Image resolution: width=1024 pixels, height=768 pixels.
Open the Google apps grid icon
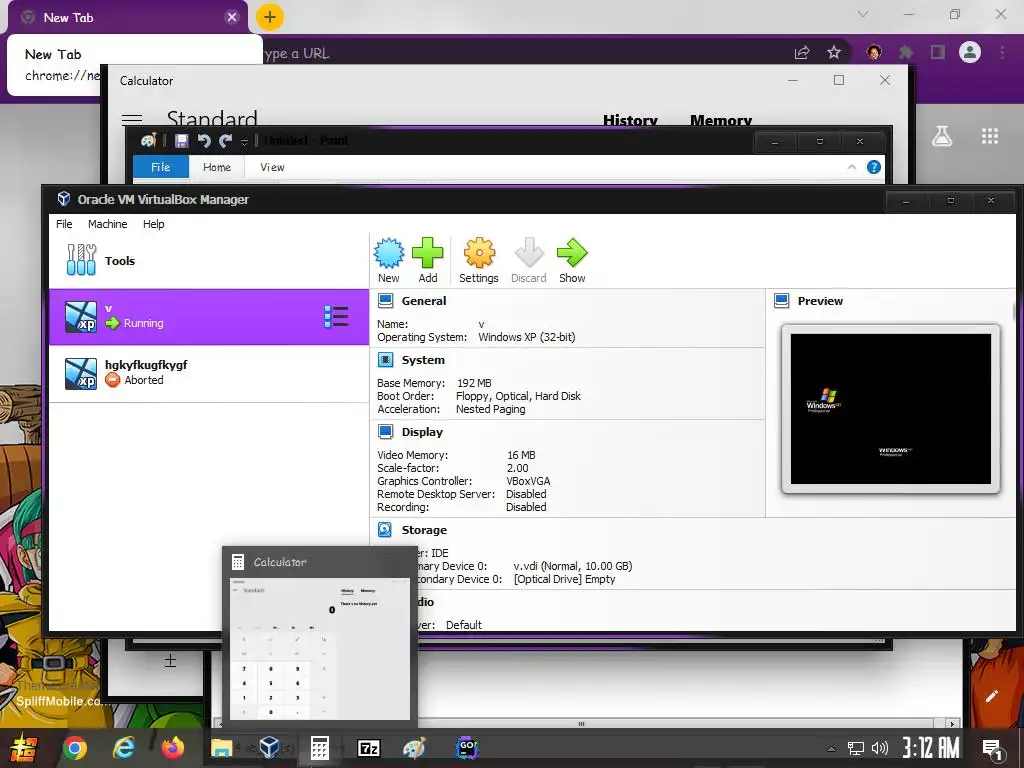pyautogui.click(x=990, y=136)
